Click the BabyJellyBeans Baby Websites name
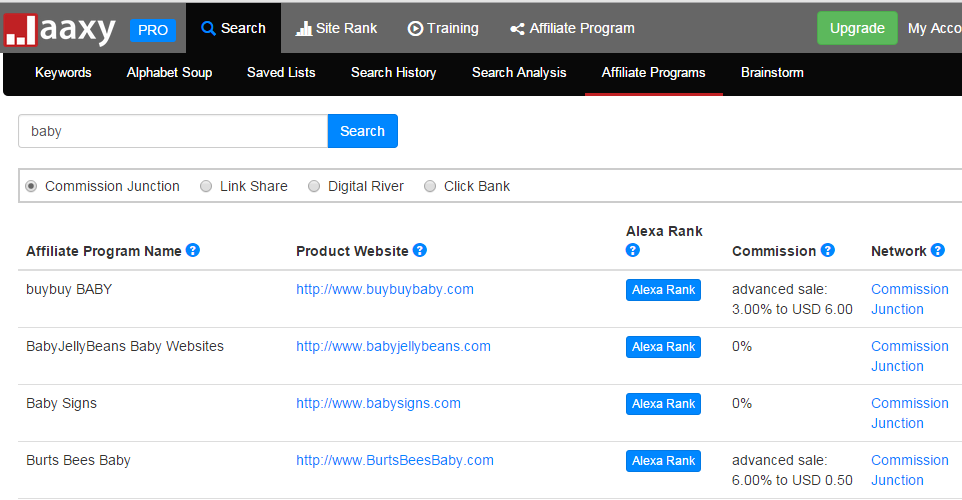The height and width of the screenshot is (500, 962). click(x=125, y=346)
